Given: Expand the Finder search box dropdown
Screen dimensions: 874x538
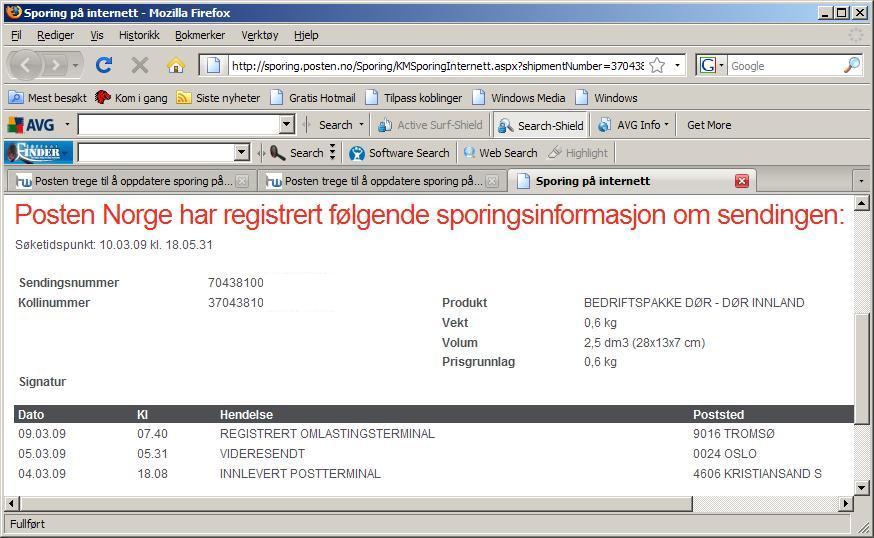Looking at the screenshot, I should point(241,152).
